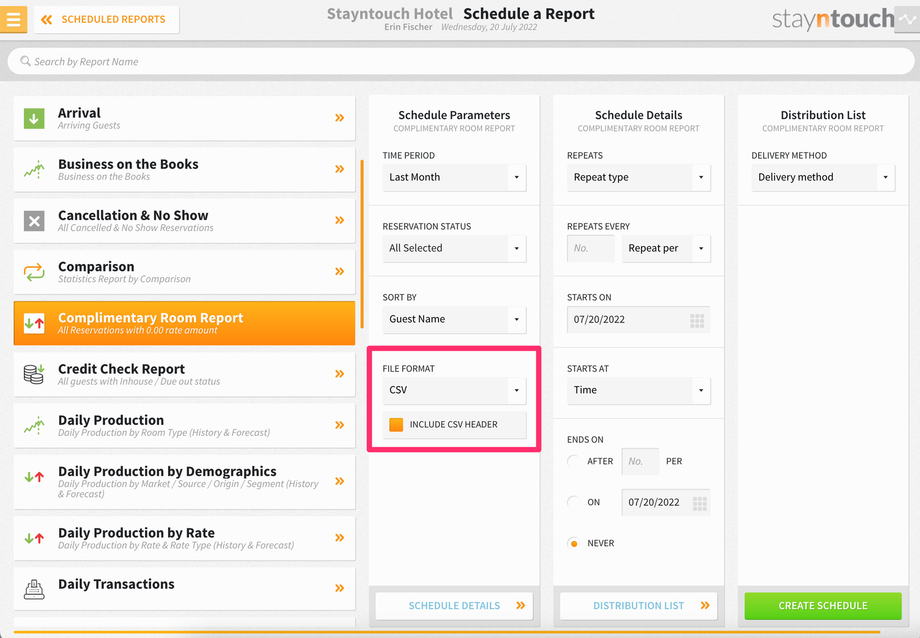Select the Never radio button
Image resolution: width=920 pixels, height=638 pixels.
(574, 544)
